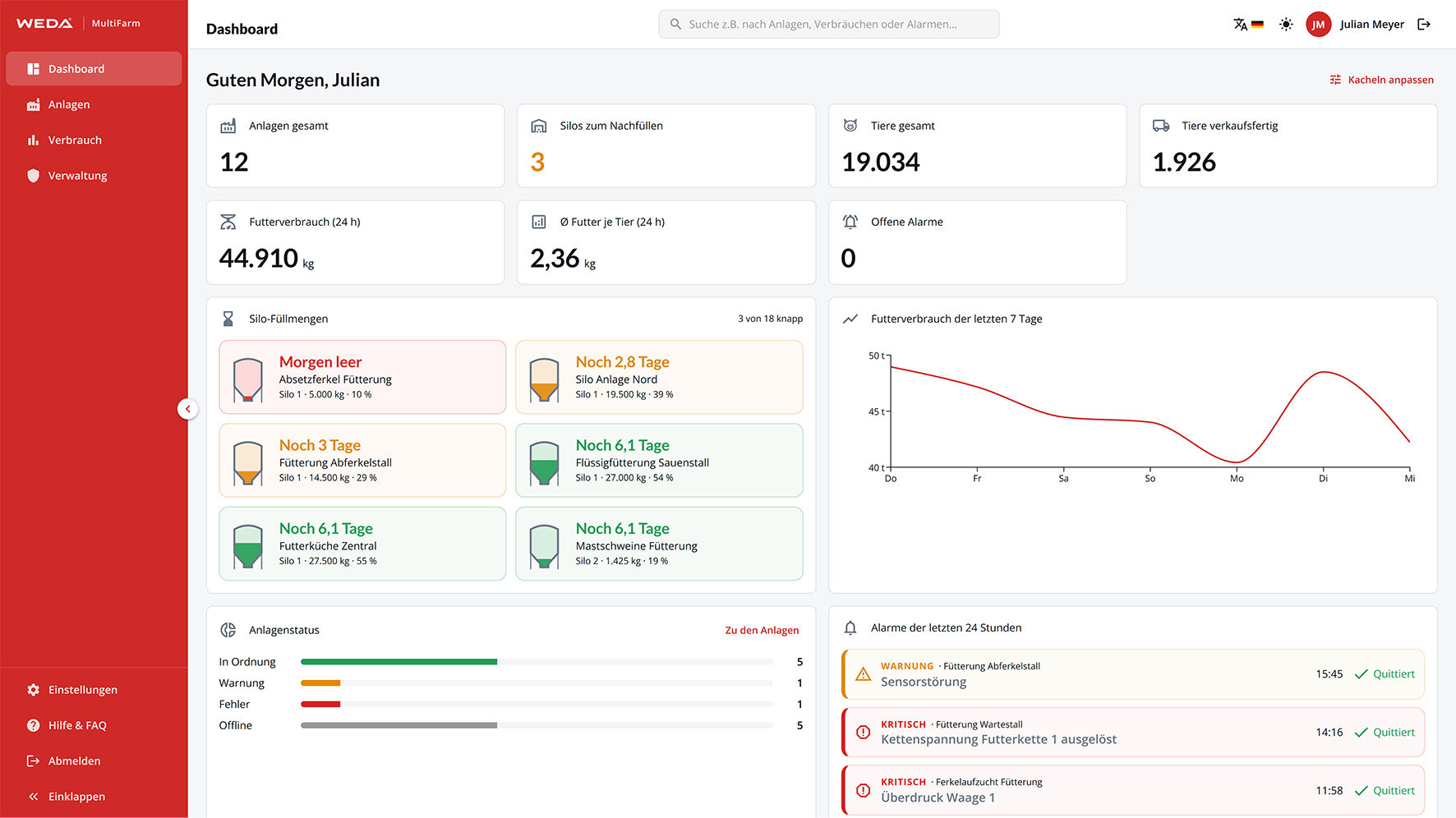This screenshot has height=818, width=1456.
Task: Click Quittiert on the Kettenspannung alarm
Action: click(x=1385, y=733)
